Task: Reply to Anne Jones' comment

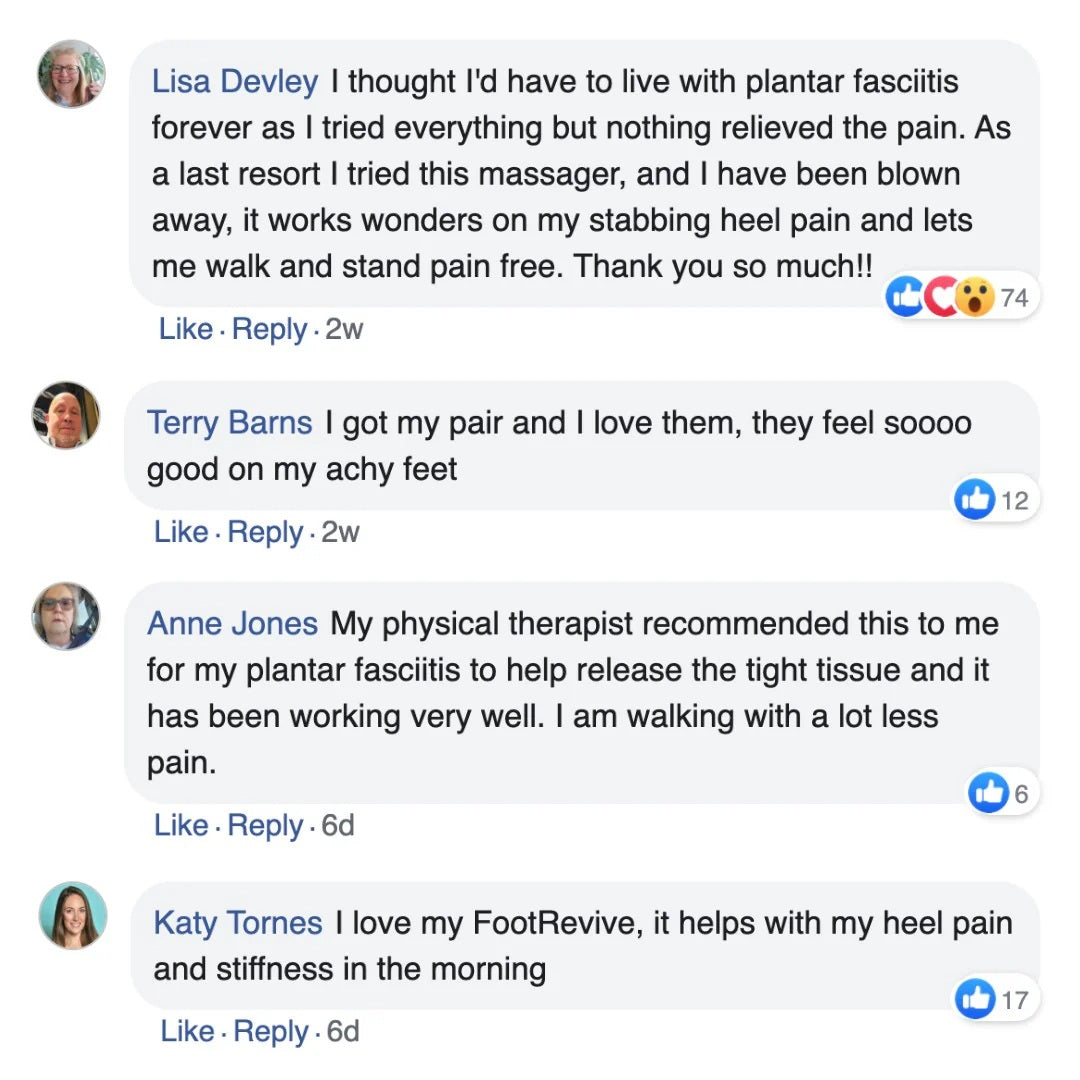Action: (265, 825)
